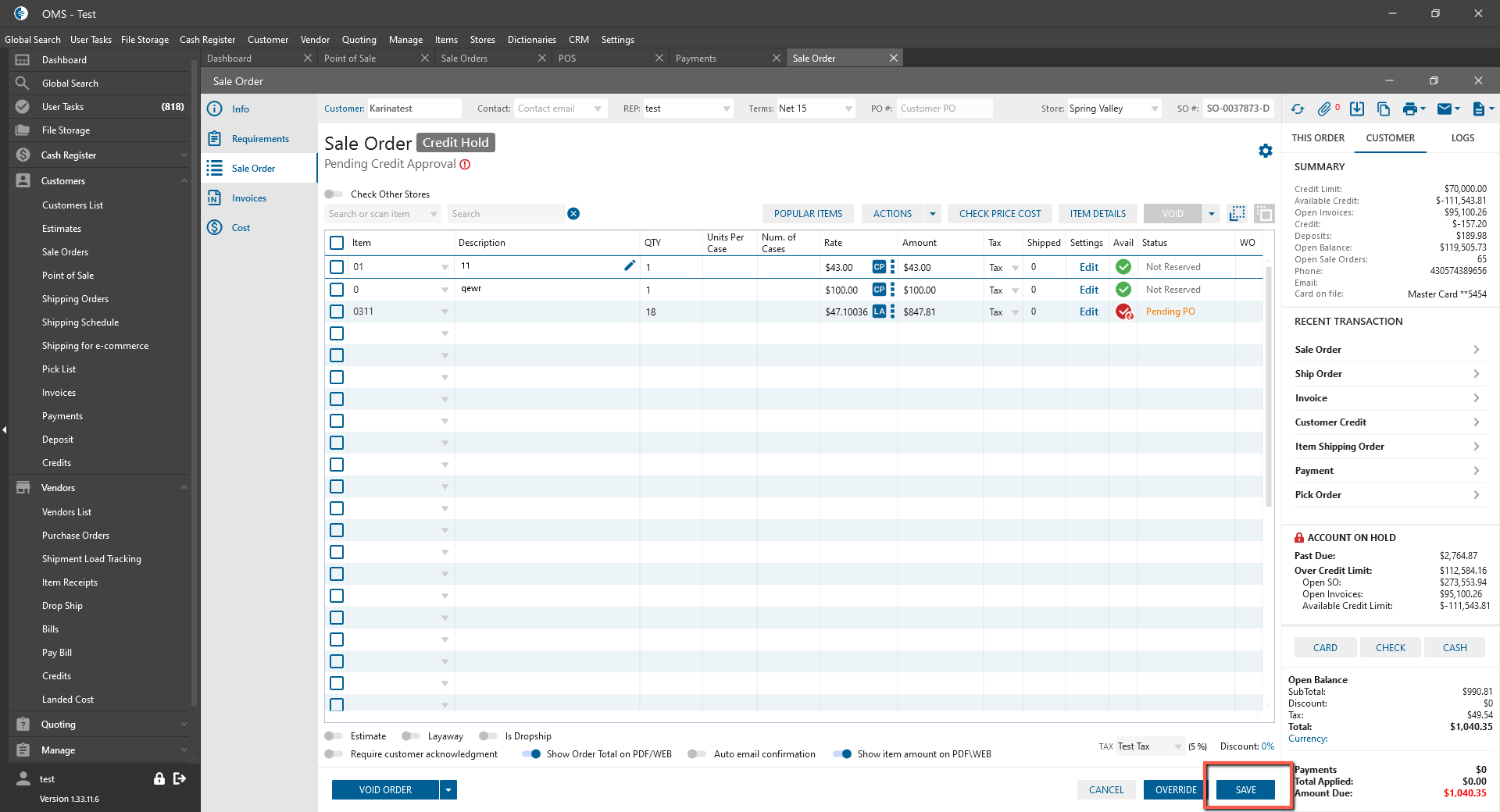
Task: Open the ACTIONS dropdown arrow
Action: tap(932, 214)
